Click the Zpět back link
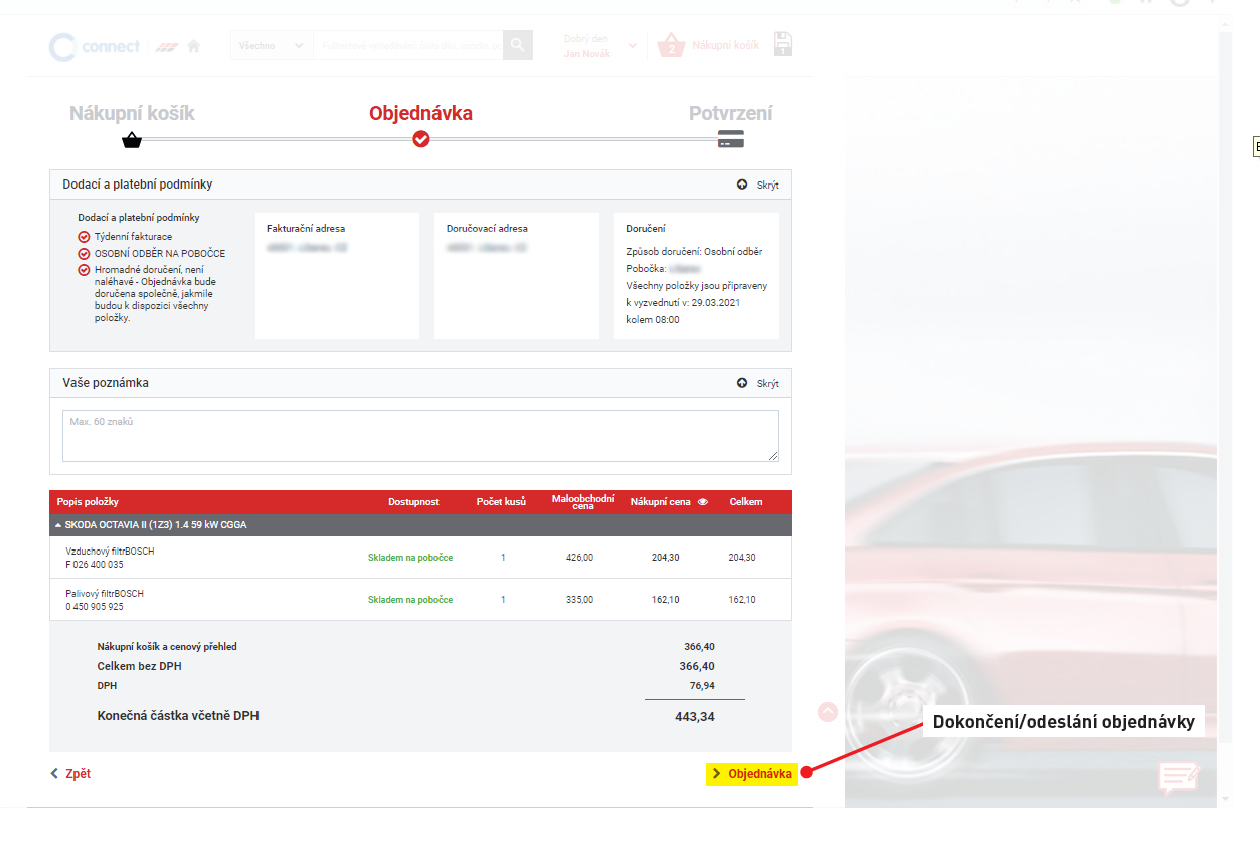 (x=71, y=774)
